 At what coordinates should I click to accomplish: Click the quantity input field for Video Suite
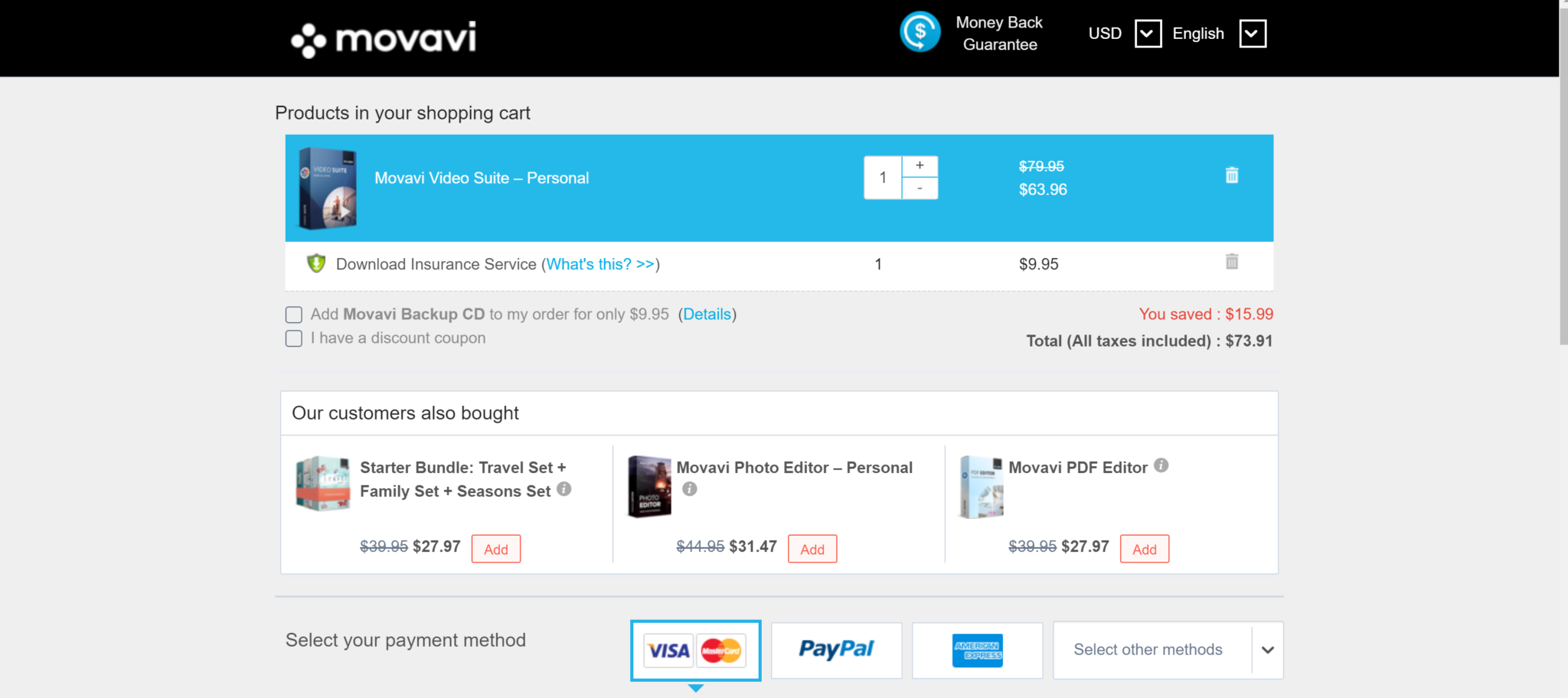pos(883,178)
